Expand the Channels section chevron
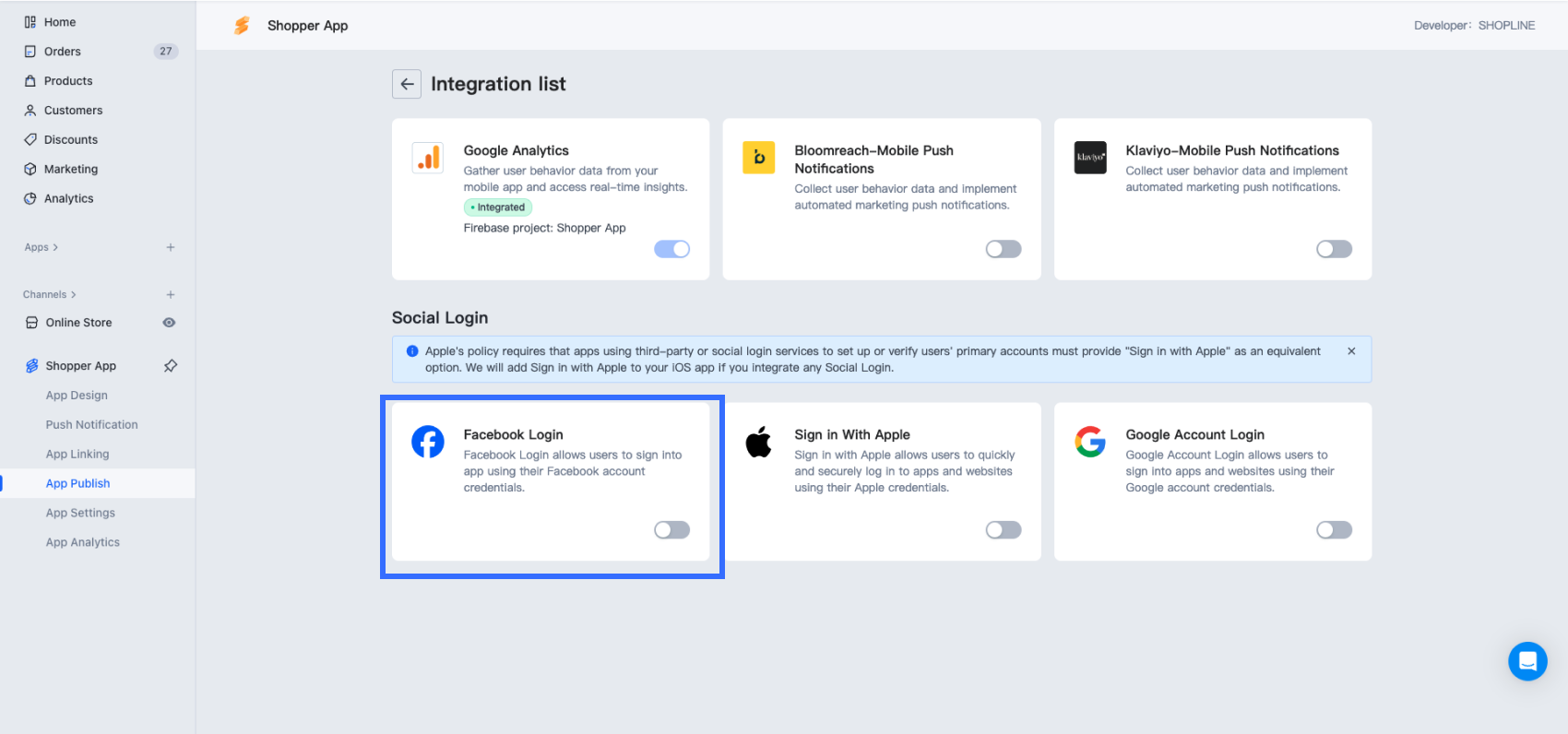Image resolution: width=1568 pixels, height=734 pixels. 74,295
